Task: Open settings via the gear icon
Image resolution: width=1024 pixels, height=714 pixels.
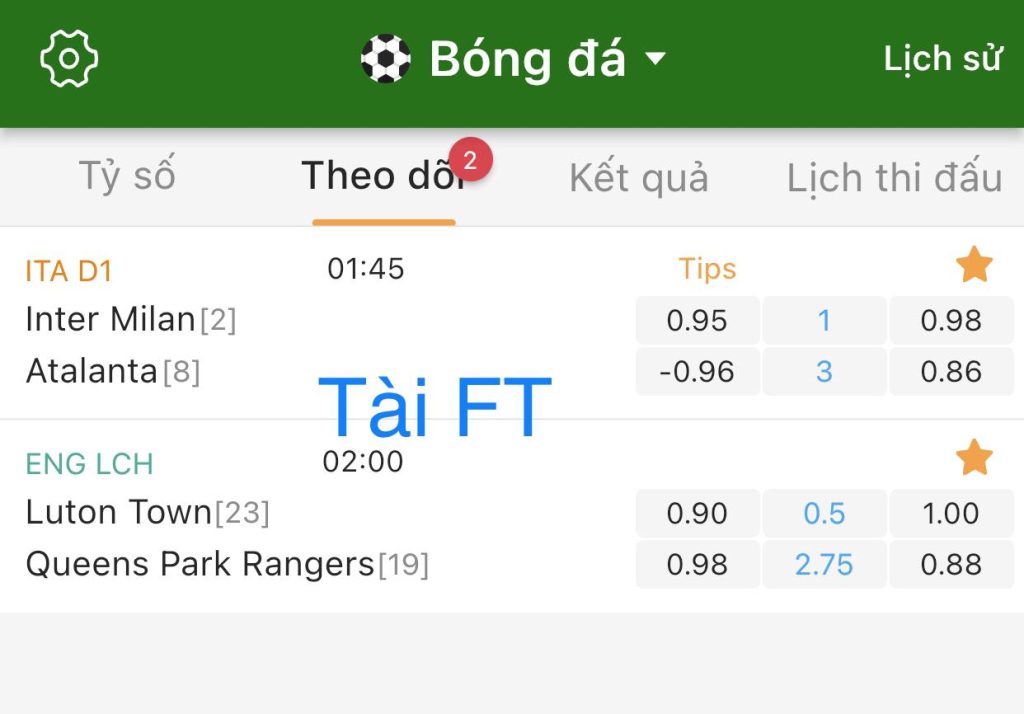Action: click(69, 59)
